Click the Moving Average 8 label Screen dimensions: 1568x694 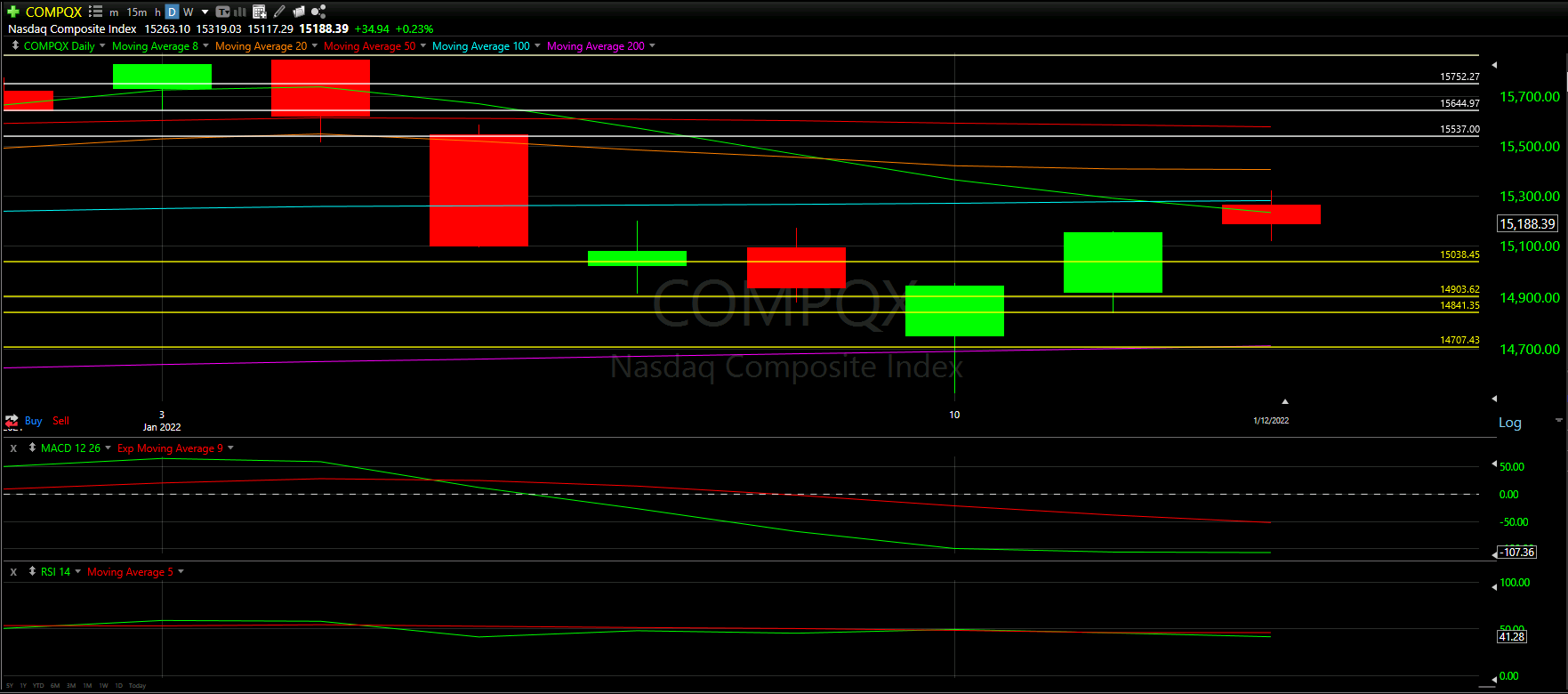point(155,46)
